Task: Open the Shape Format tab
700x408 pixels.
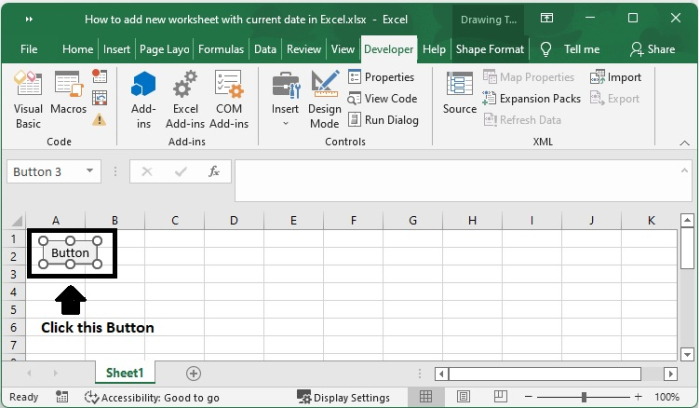Action: click(x=489, y=49)
